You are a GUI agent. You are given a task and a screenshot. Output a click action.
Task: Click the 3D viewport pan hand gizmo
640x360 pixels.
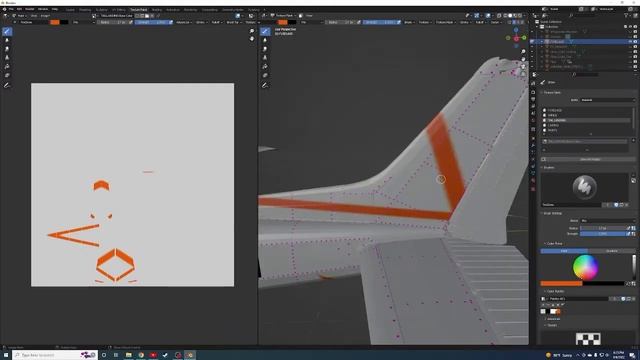[523, 59]
